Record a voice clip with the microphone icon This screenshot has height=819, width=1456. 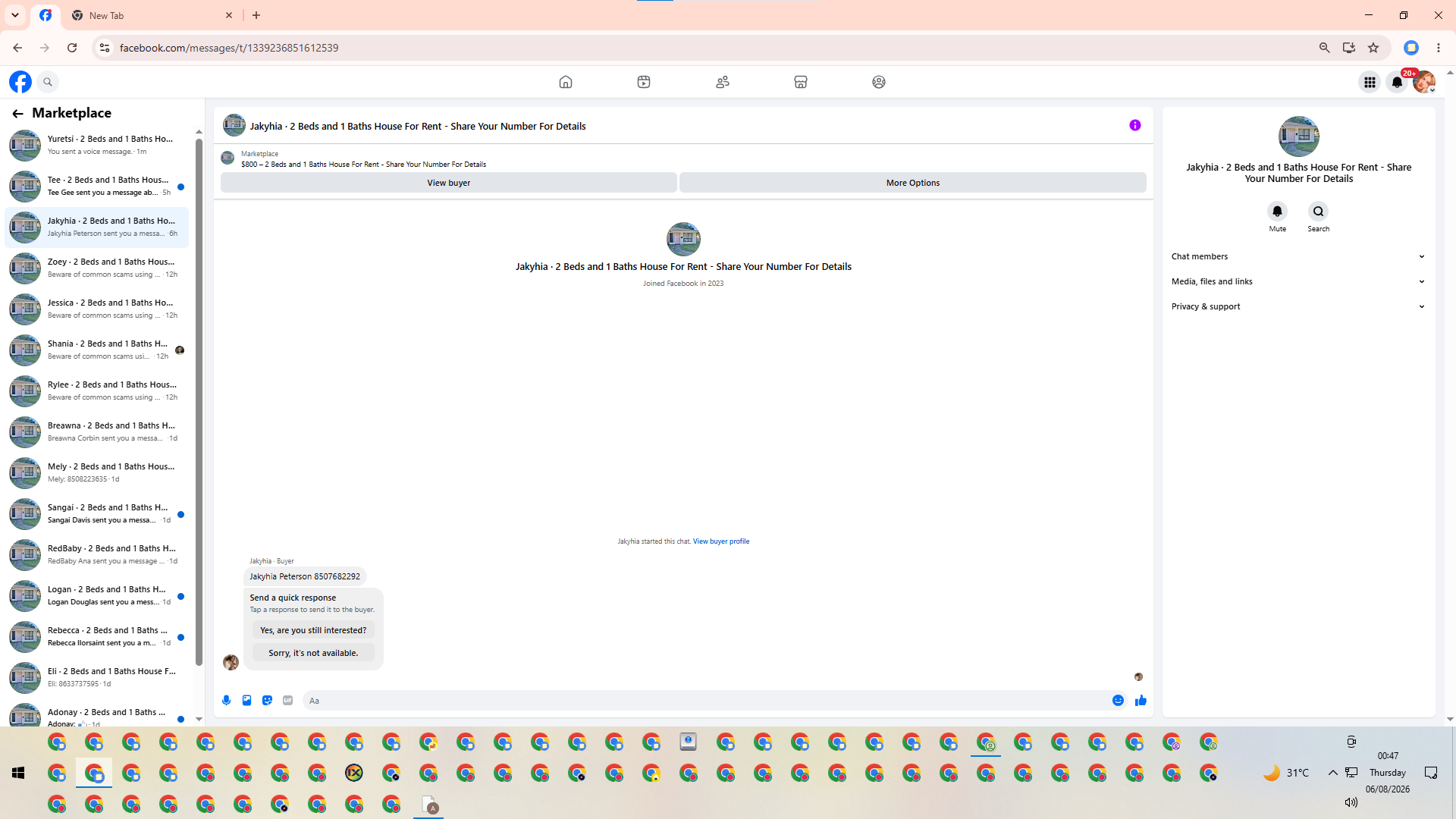(226, 701)
